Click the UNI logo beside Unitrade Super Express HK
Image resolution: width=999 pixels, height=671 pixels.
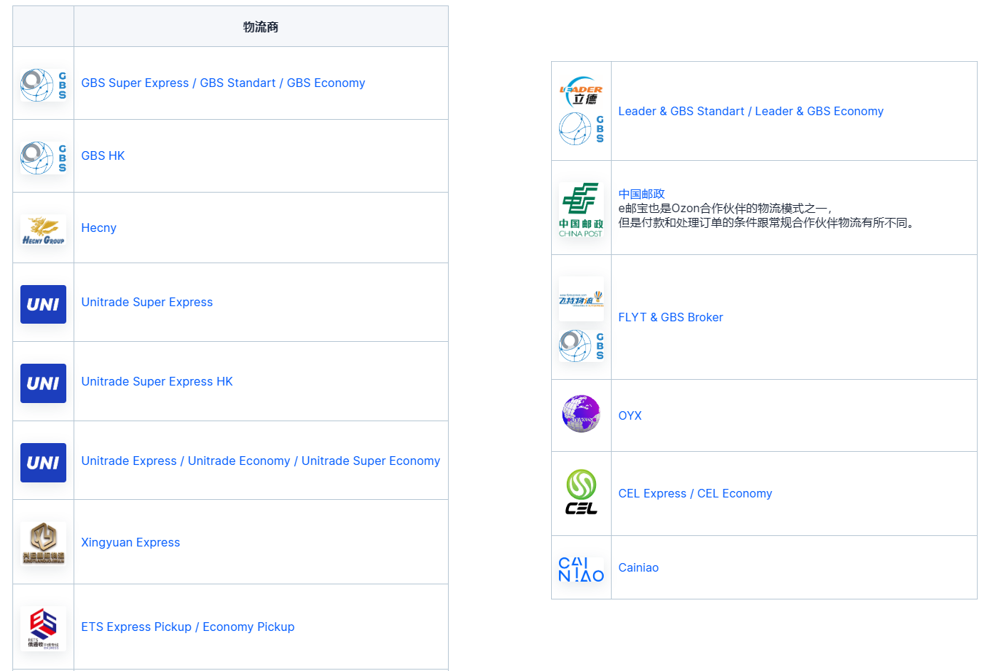coord(43,383)
